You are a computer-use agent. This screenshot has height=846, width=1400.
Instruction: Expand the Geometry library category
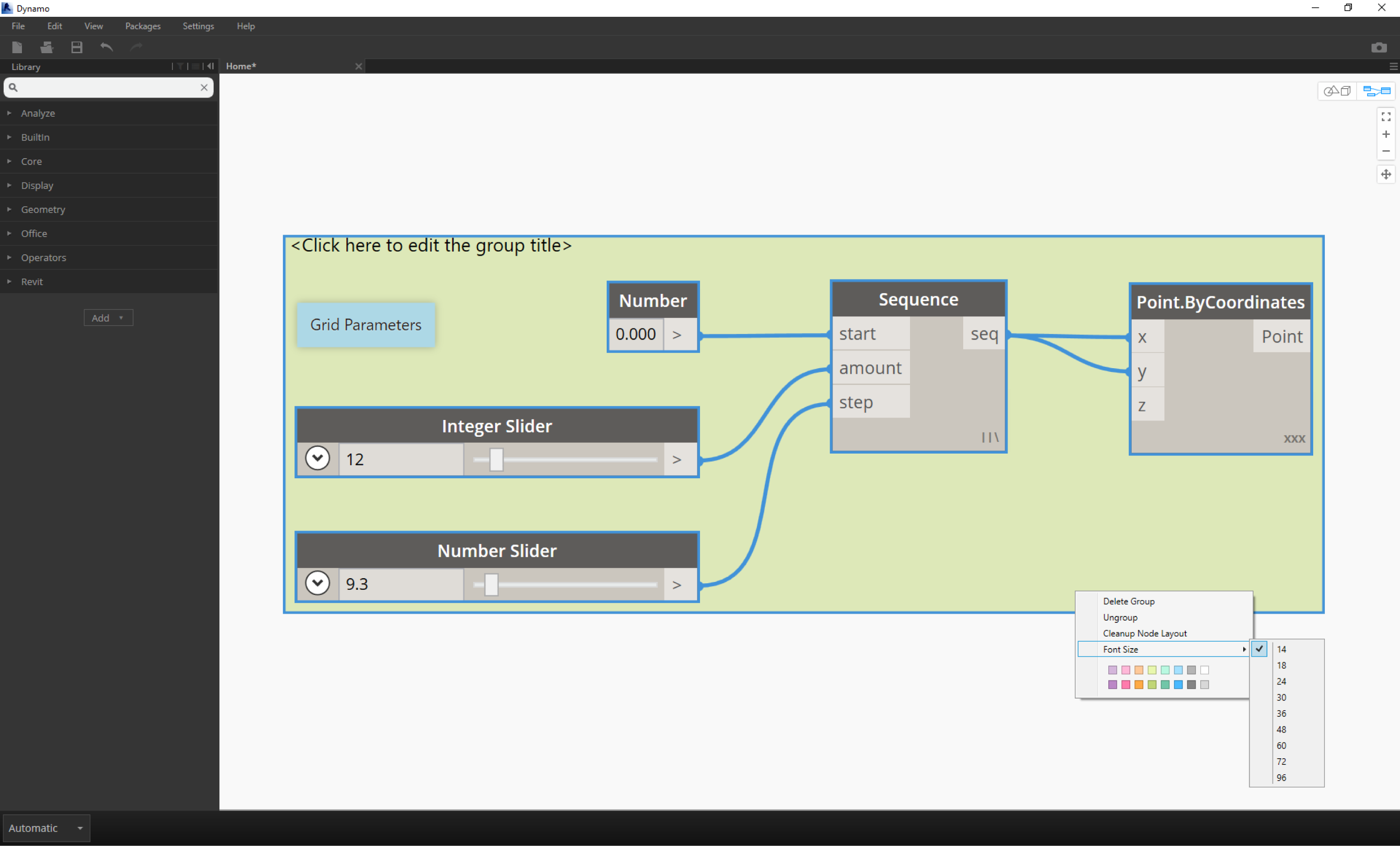(x=109, y=209)
